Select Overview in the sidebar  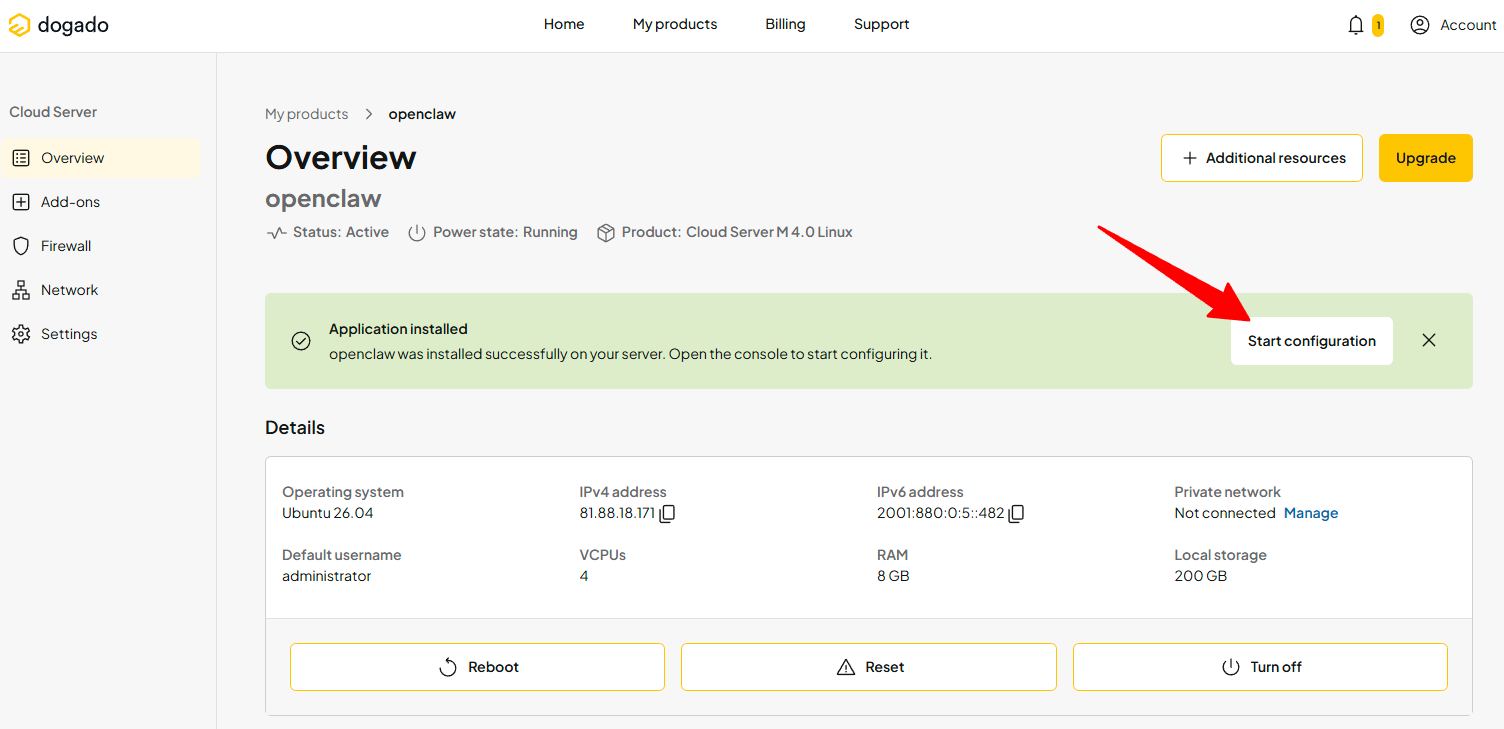click(101, 158)
